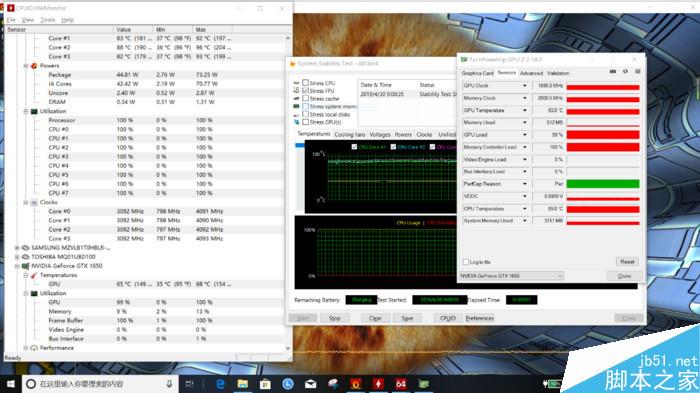Uncheck the Stress FPU checkbox
Viewport: 700px width, 393px height.
[305, 91]
